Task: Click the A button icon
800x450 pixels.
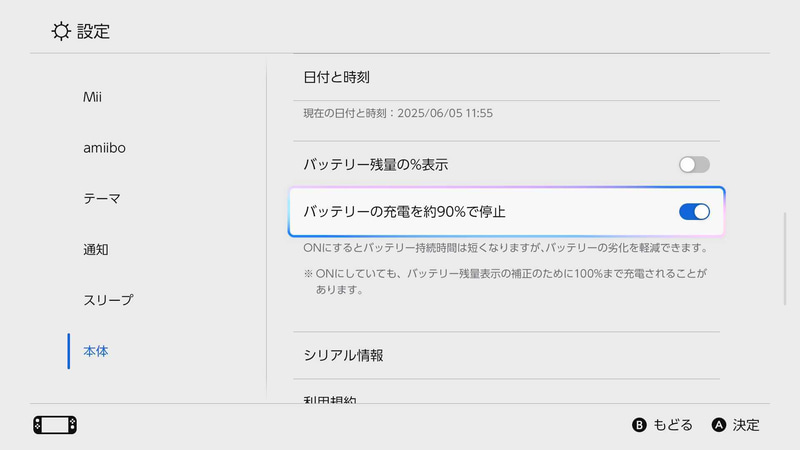Action: [x=718, y=425]
